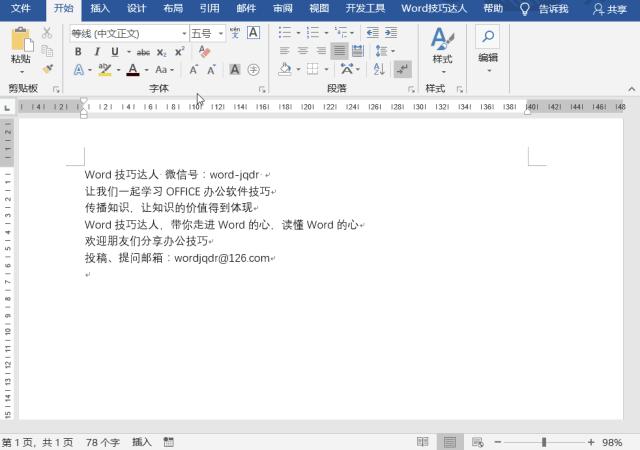Open the borders dropdown arrow

[326, 69]
